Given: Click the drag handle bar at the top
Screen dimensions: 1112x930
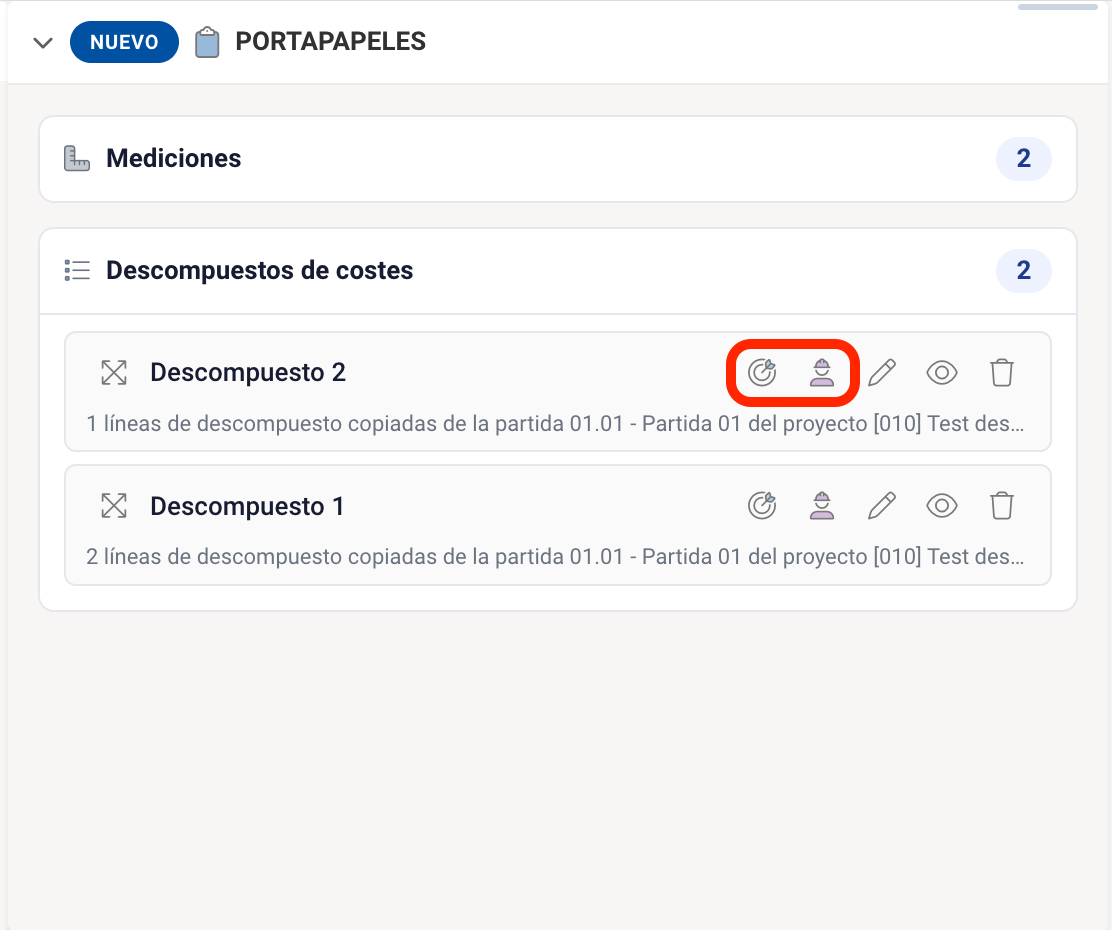Looking at the screenshot, I should point(1060,7).
